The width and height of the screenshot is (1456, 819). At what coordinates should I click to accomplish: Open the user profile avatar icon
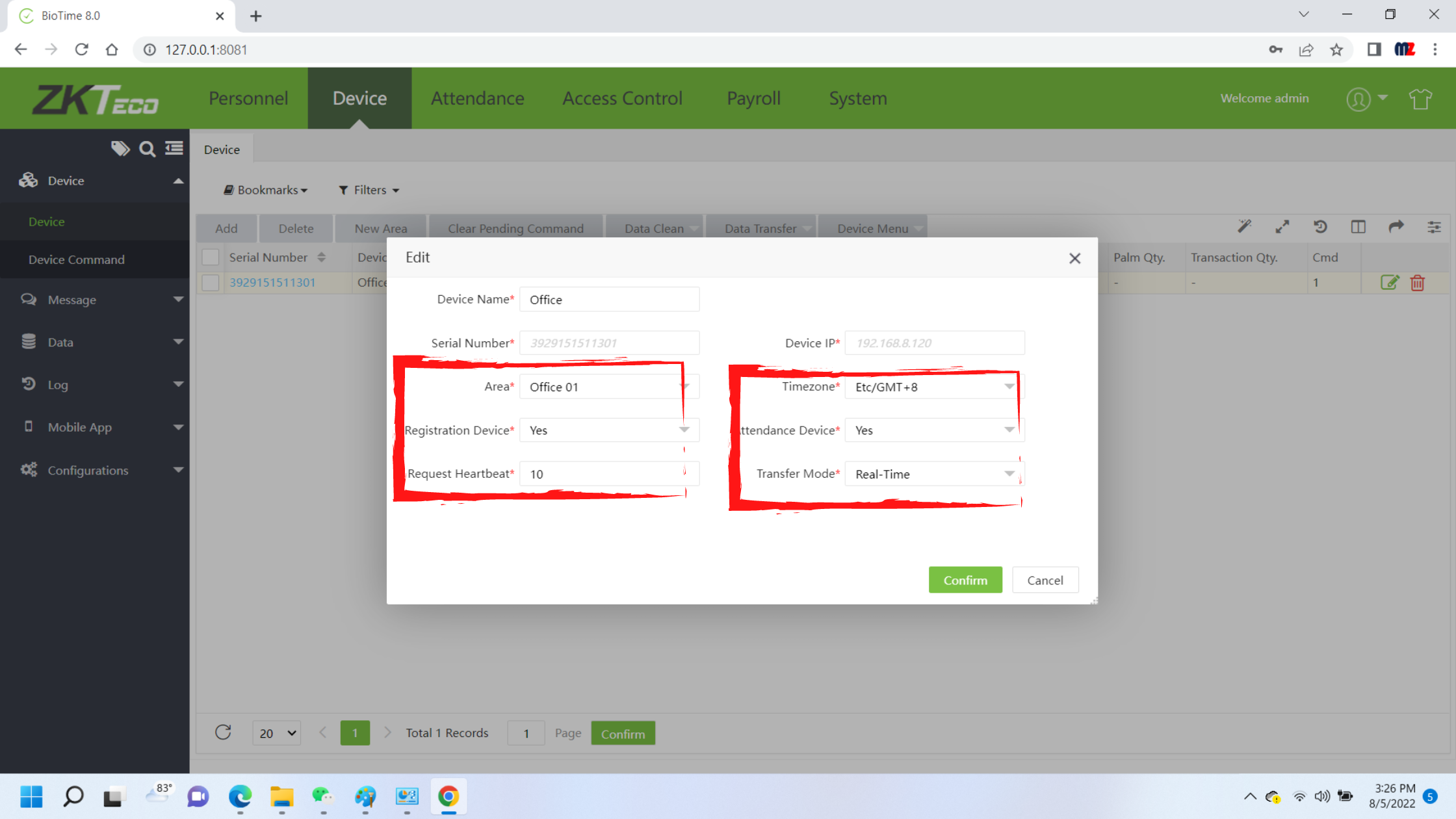pos(1358,99)
